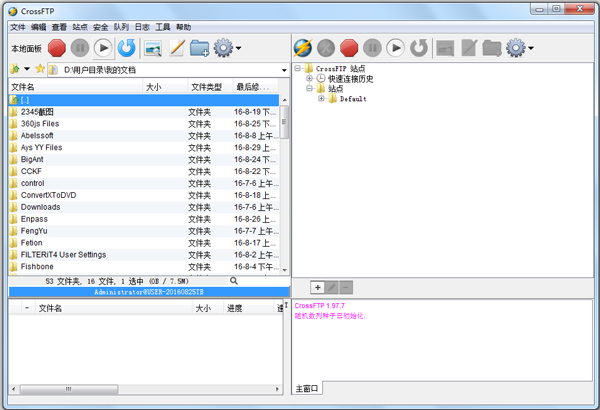Open the 队列 menu
This screenshot has width=600, height=410.
coord(121,27)
